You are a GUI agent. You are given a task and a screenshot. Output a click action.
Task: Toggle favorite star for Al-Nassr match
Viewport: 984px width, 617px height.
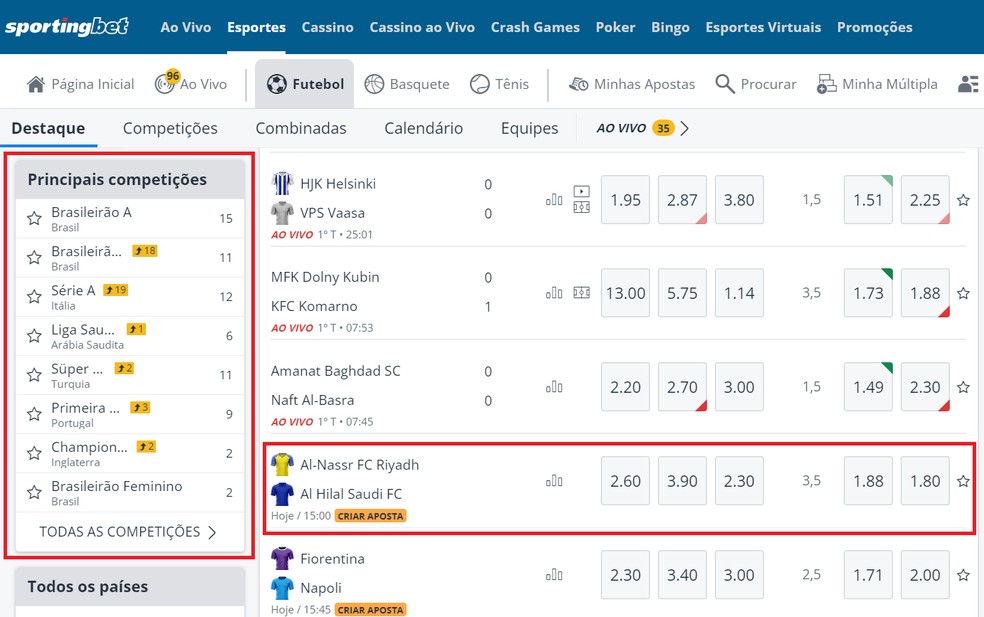click(x=963, y=481)
